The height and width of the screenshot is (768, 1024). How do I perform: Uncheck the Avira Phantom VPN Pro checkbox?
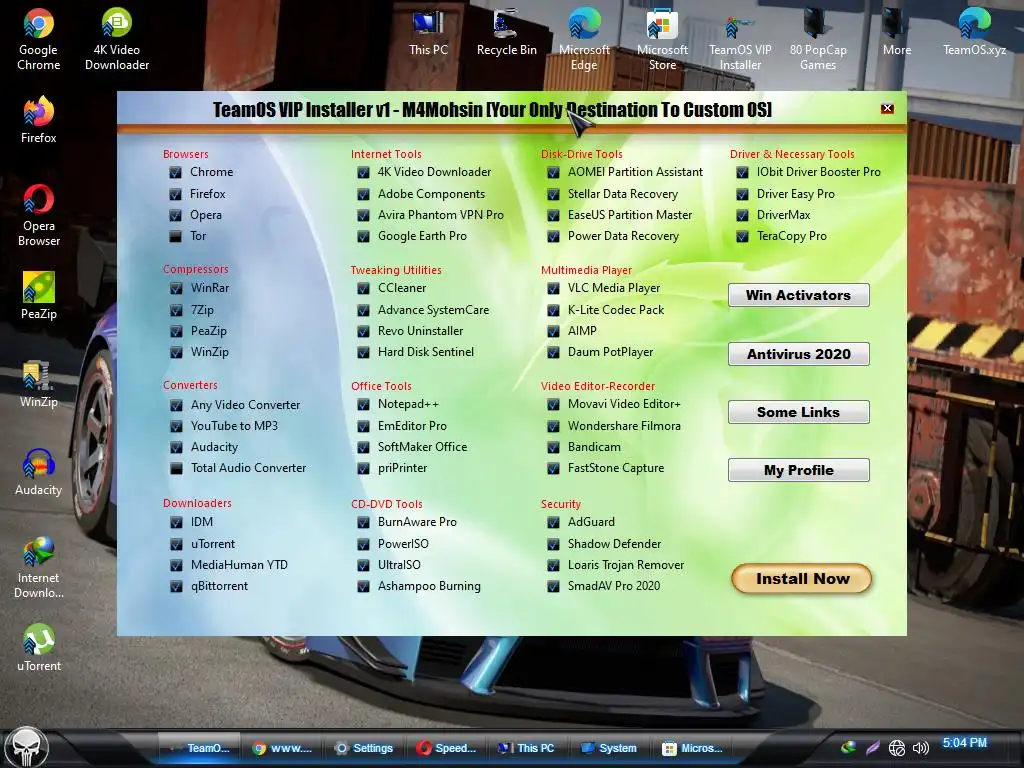363,216
